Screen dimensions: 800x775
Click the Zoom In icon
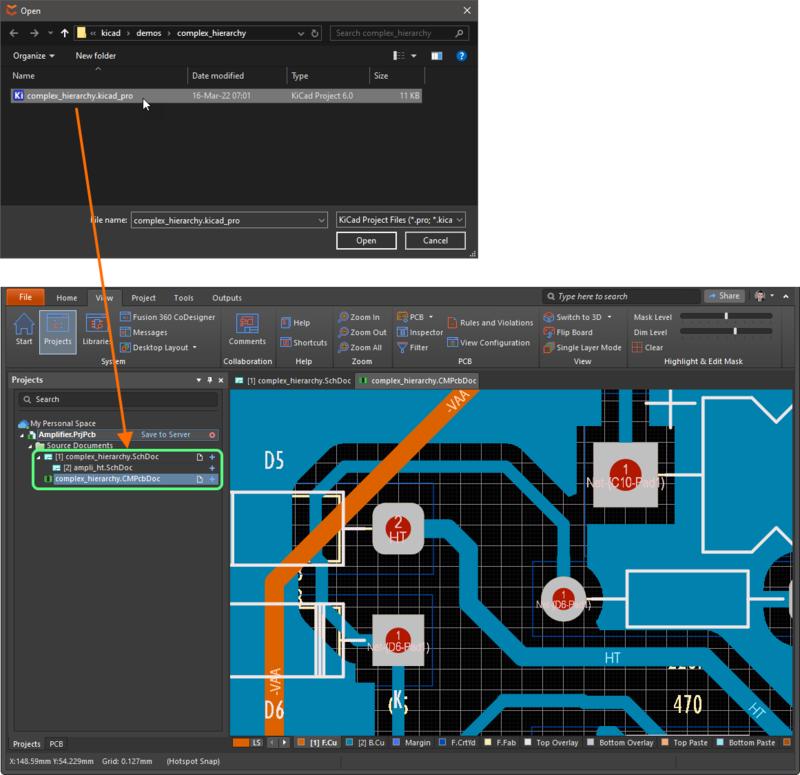pos(343,317)
